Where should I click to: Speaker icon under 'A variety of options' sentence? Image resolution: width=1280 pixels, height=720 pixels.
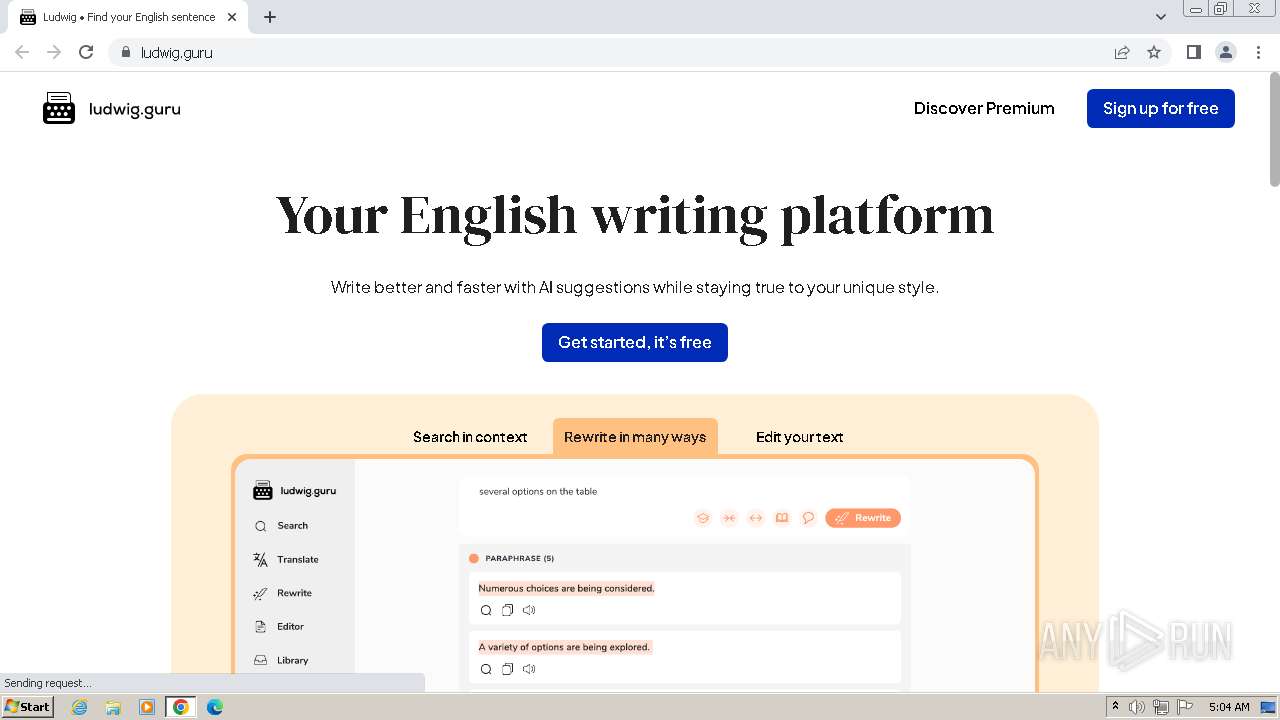pyautogui.click(x=529, y=669)
